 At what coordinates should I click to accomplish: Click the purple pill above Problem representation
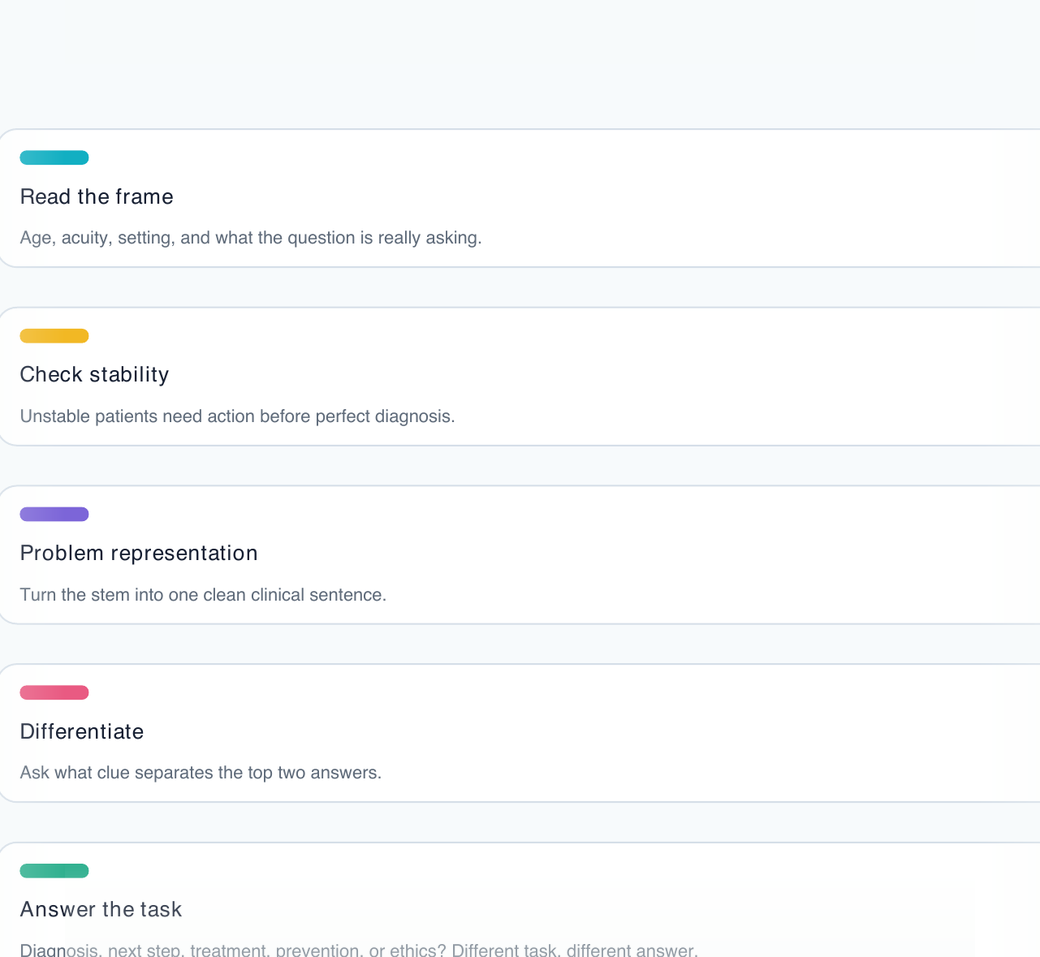(x=54, y=515)
